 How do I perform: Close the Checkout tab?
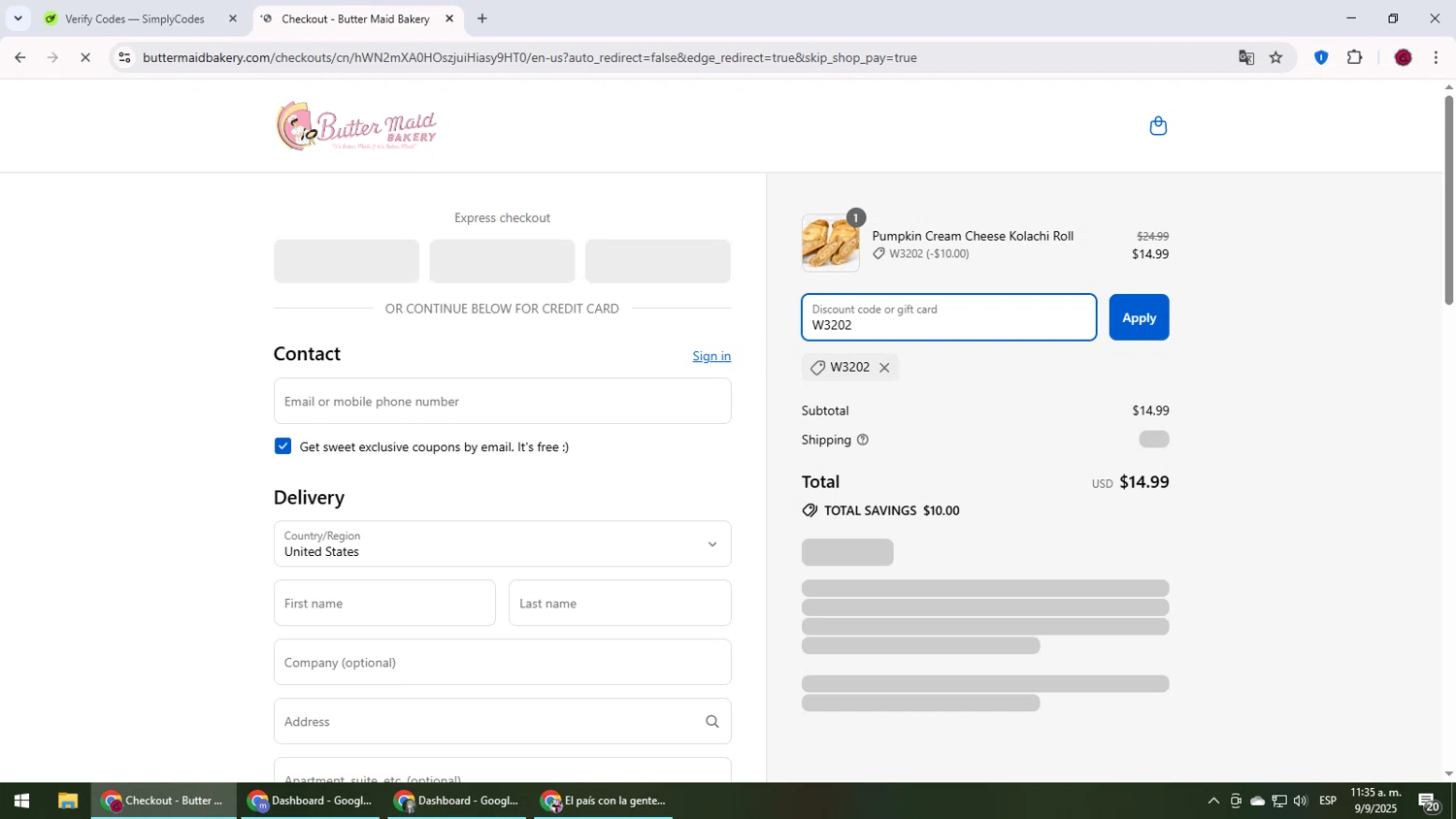pyautogui.click(x=449, y=18)
